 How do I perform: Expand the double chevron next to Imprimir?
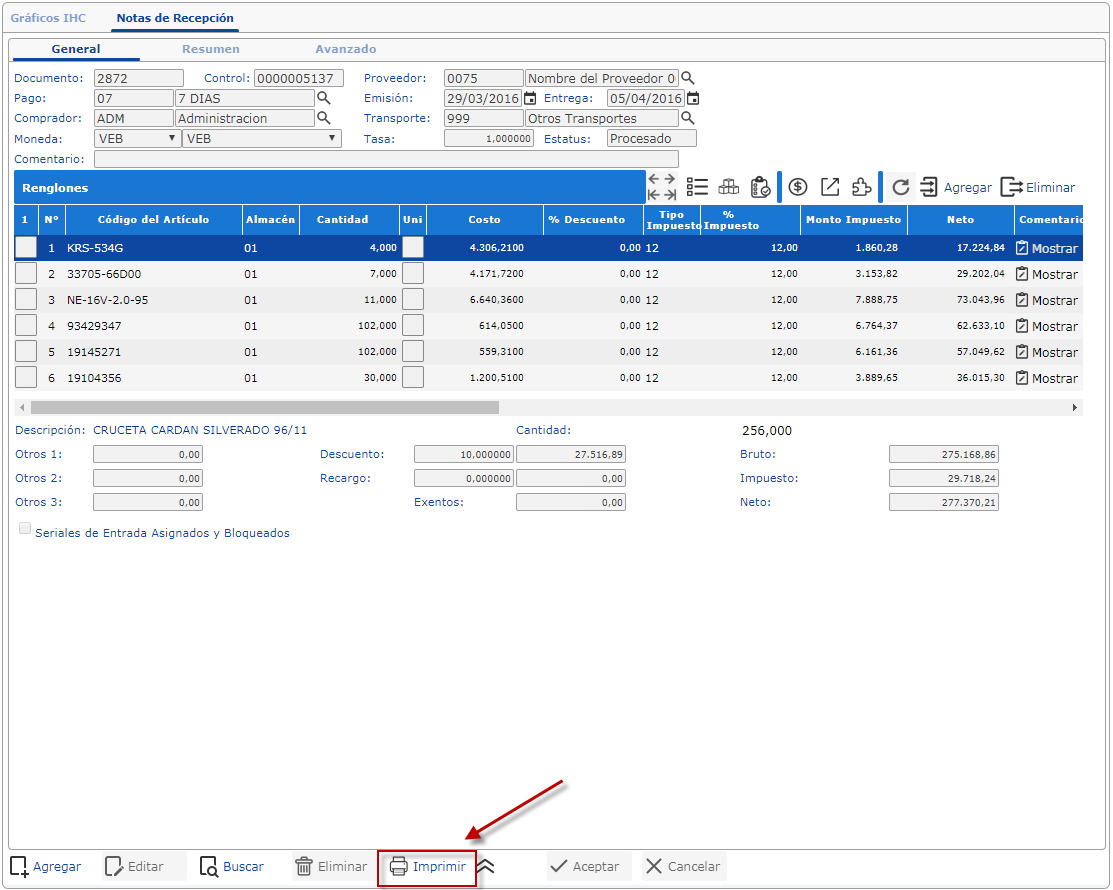pyautogui.click(x=486, y=867)
